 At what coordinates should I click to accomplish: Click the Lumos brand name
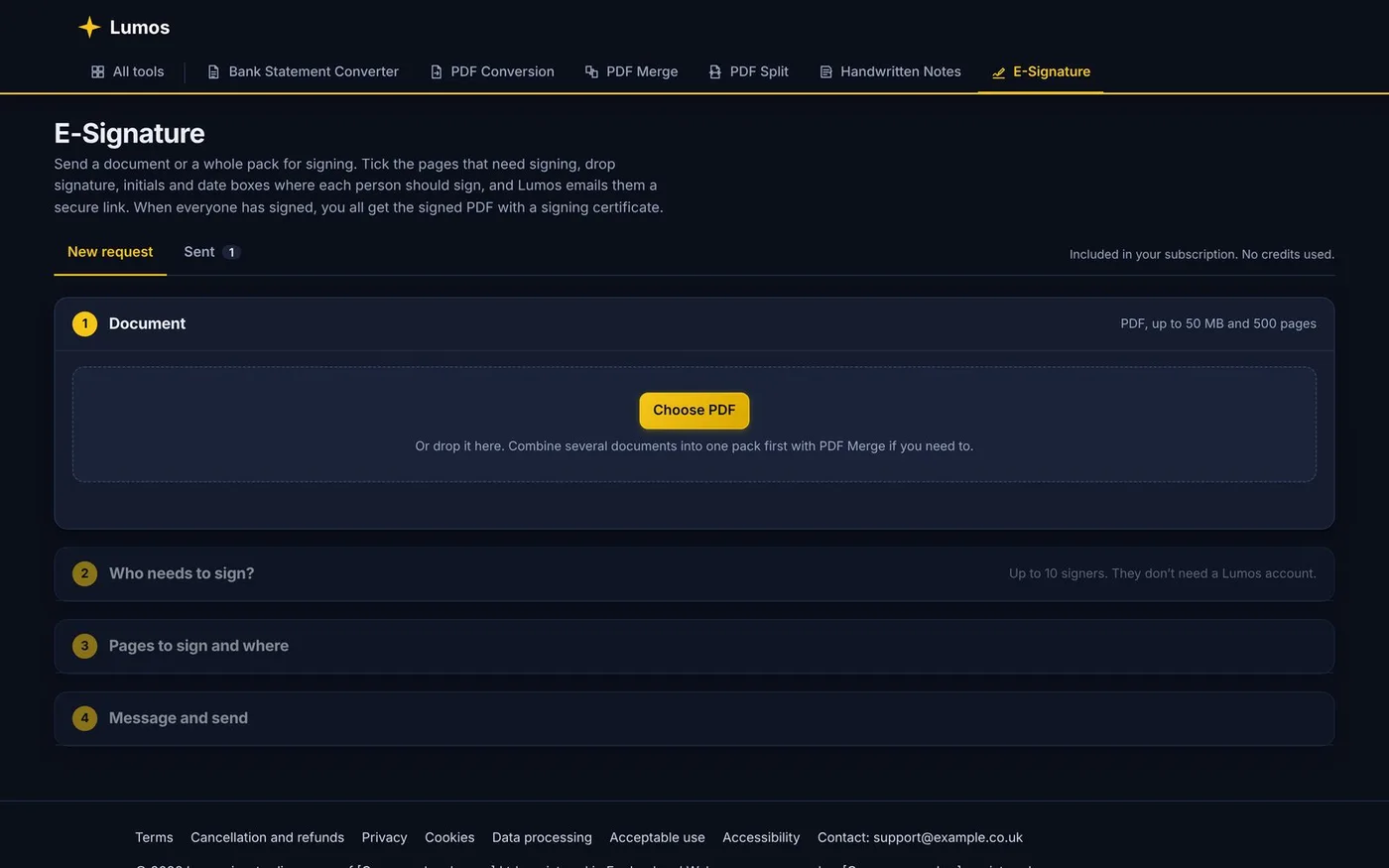pos(140,28)
